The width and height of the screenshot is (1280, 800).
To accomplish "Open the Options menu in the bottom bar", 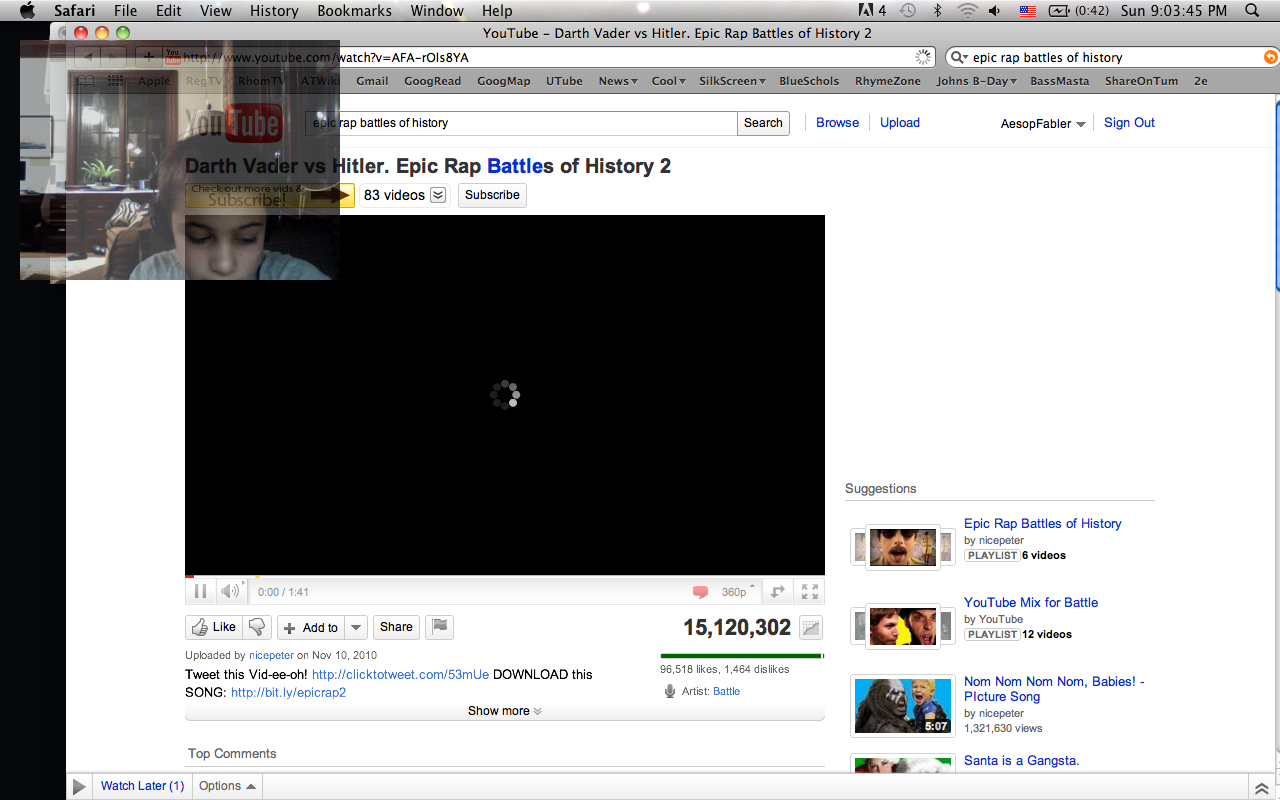I will click(x=227, y=786).
